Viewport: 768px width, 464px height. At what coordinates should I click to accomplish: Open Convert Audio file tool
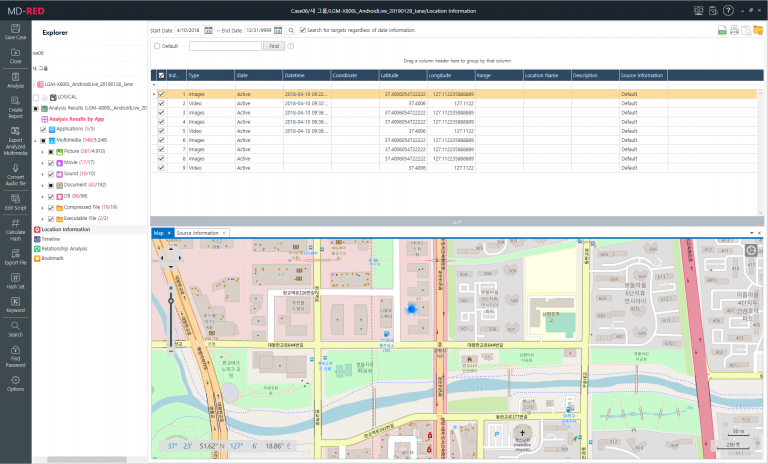coord(15,175)
